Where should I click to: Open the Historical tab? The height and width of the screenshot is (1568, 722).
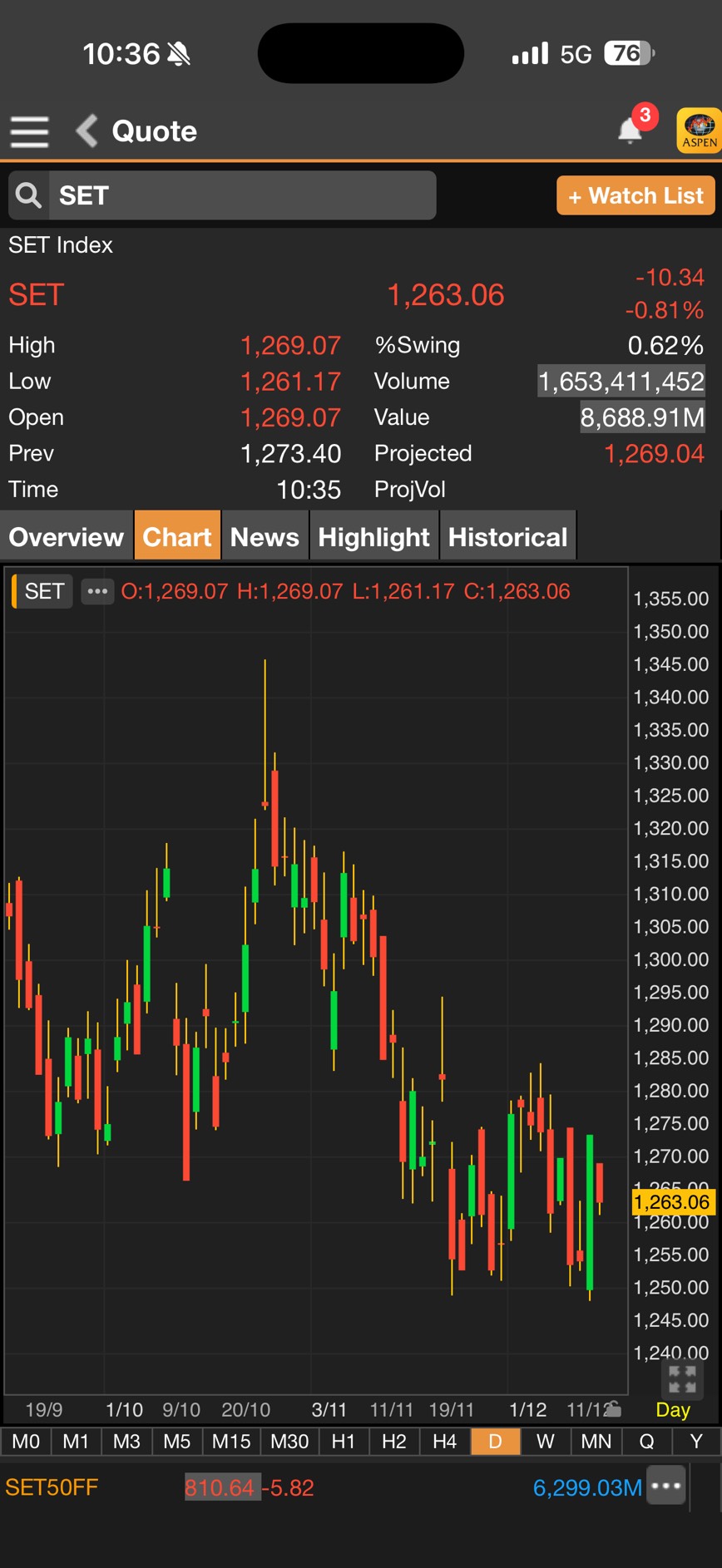[507, 537]
